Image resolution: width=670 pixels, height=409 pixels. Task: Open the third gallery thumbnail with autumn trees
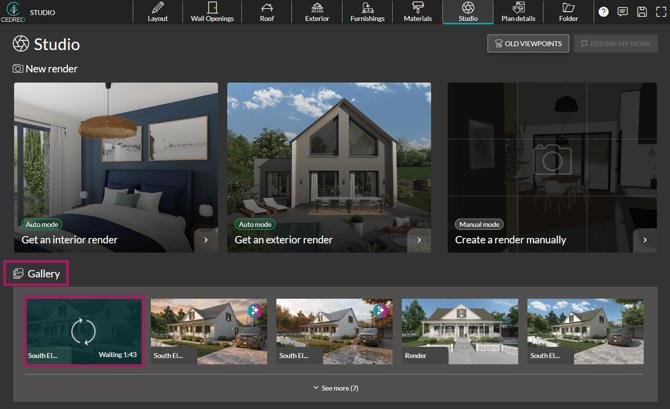[334, 331]
